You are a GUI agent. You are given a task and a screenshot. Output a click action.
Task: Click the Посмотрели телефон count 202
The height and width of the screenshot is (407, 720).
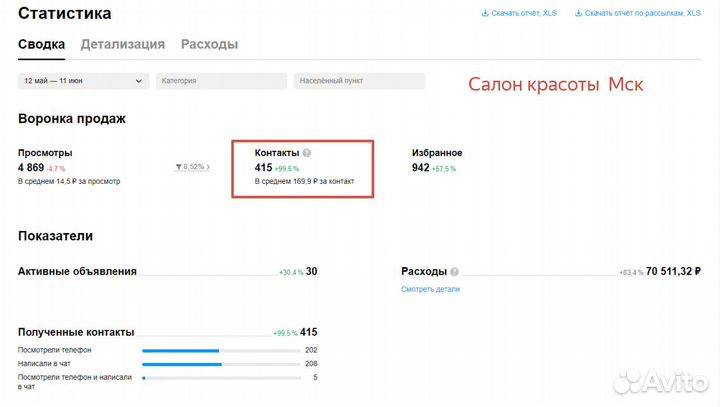(x=311, y=350)
